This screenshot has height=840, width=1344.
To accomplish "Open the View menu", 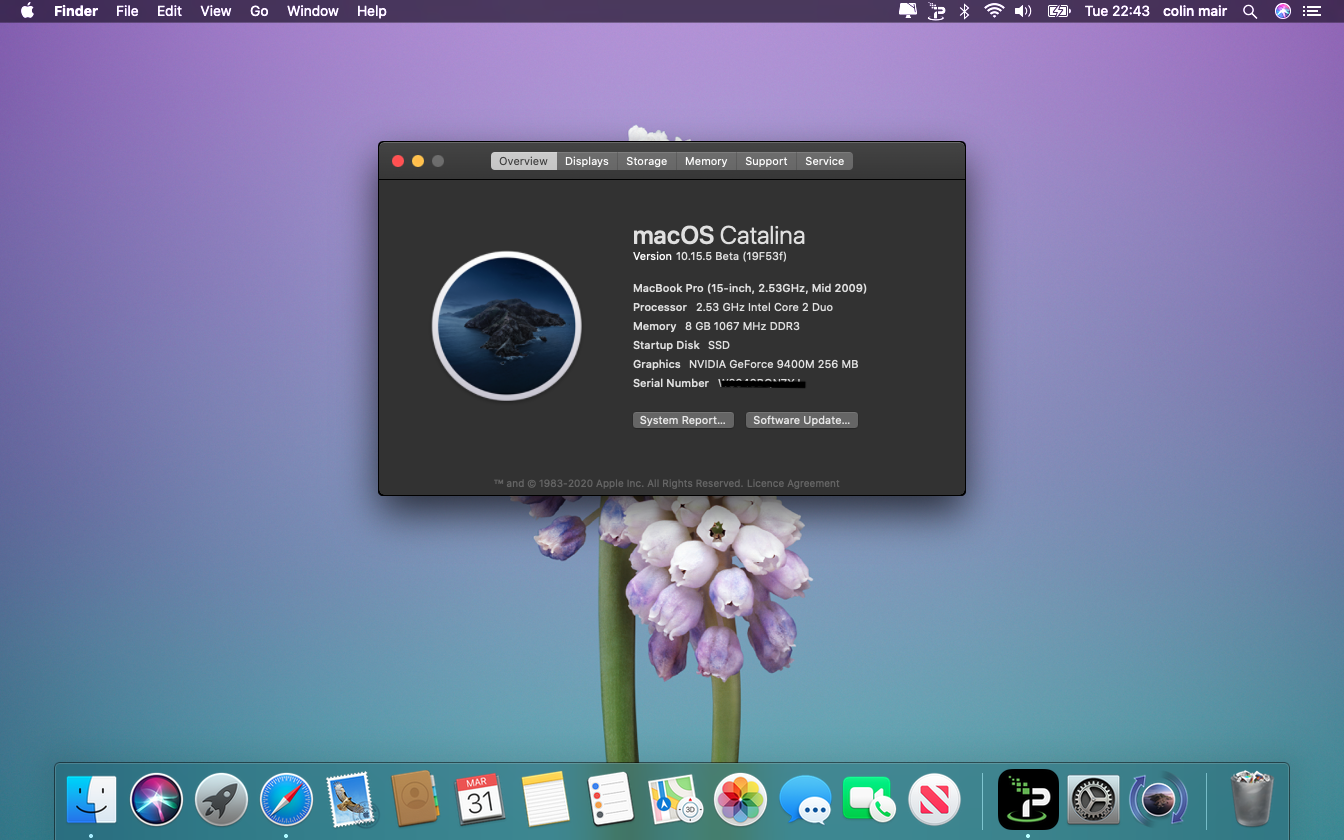I will pos(216,11).
